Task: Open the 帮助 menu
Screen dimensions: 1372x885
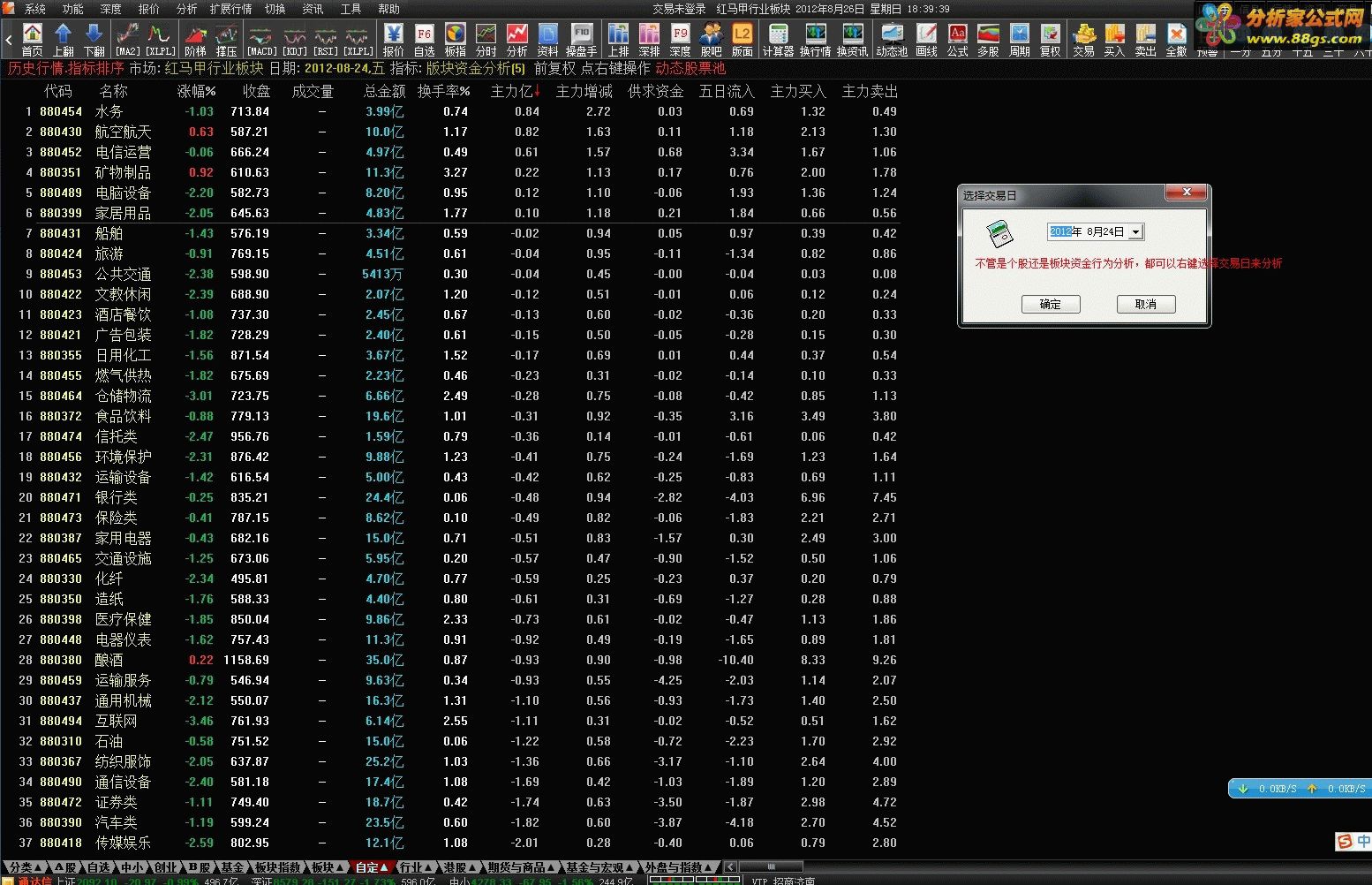Action: (388, 9)
